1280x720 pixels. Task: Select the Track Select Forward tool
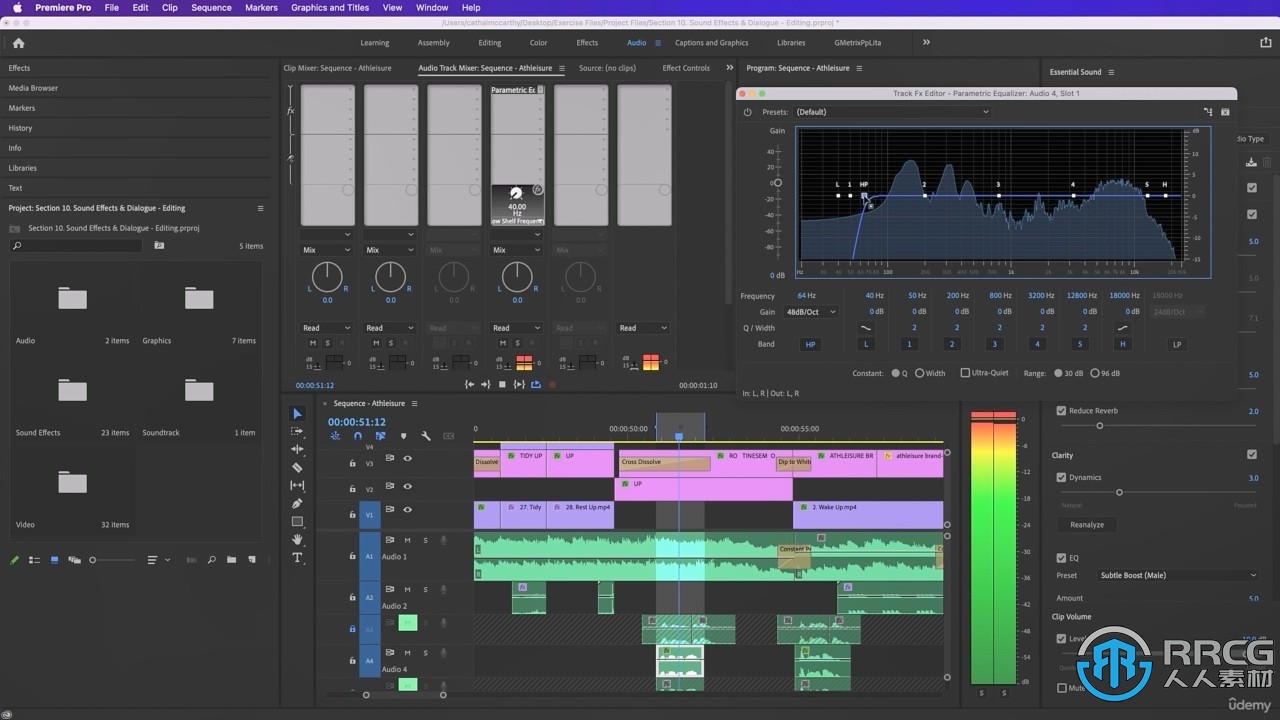click(x=297, y=431)
